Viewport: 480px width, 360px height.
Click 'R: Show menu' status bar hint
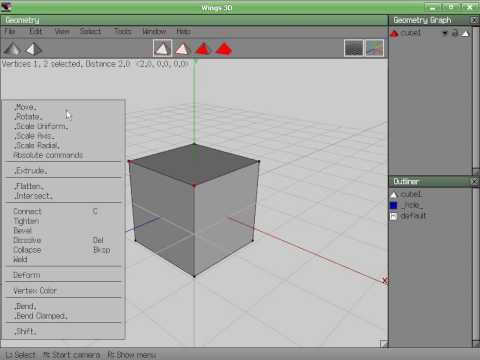pos(132,355)
